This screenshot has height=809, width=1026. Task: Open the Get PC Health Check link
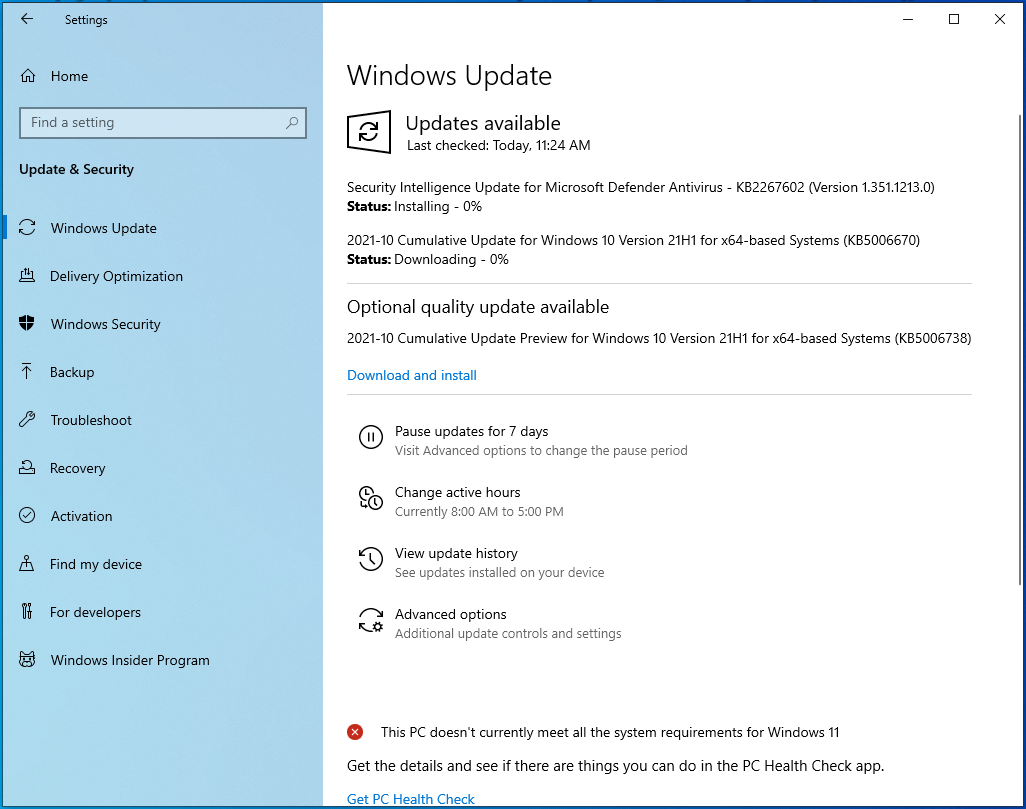pyautogui.click(x=410, y=799)
